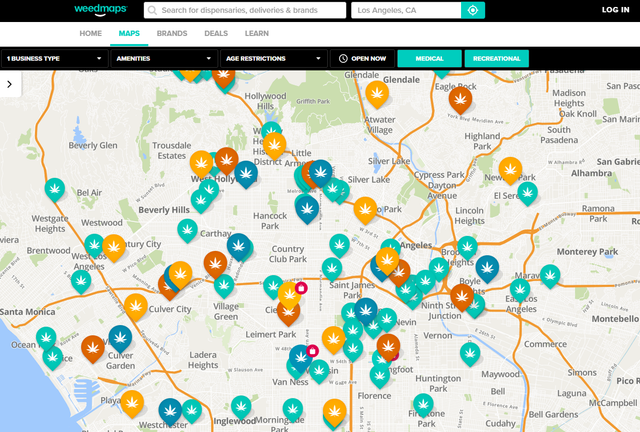Select teal pin at East Los Angeles
The height and width of the screenshot is (432, 640).
(x=520, y=289)
